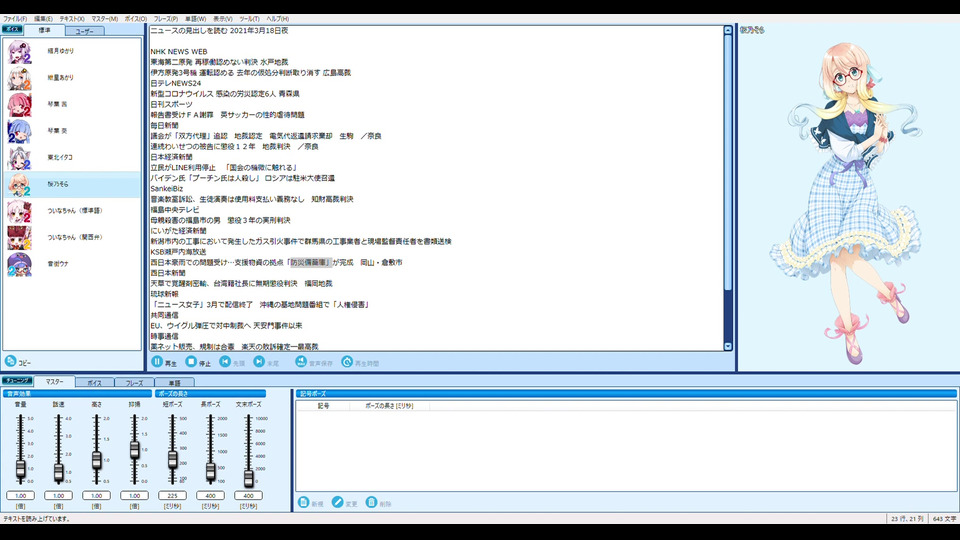Screen dimensions: 960x540
Task: Select the 琴葉 葵 voice avatar
Action: [x=20, y=131]
